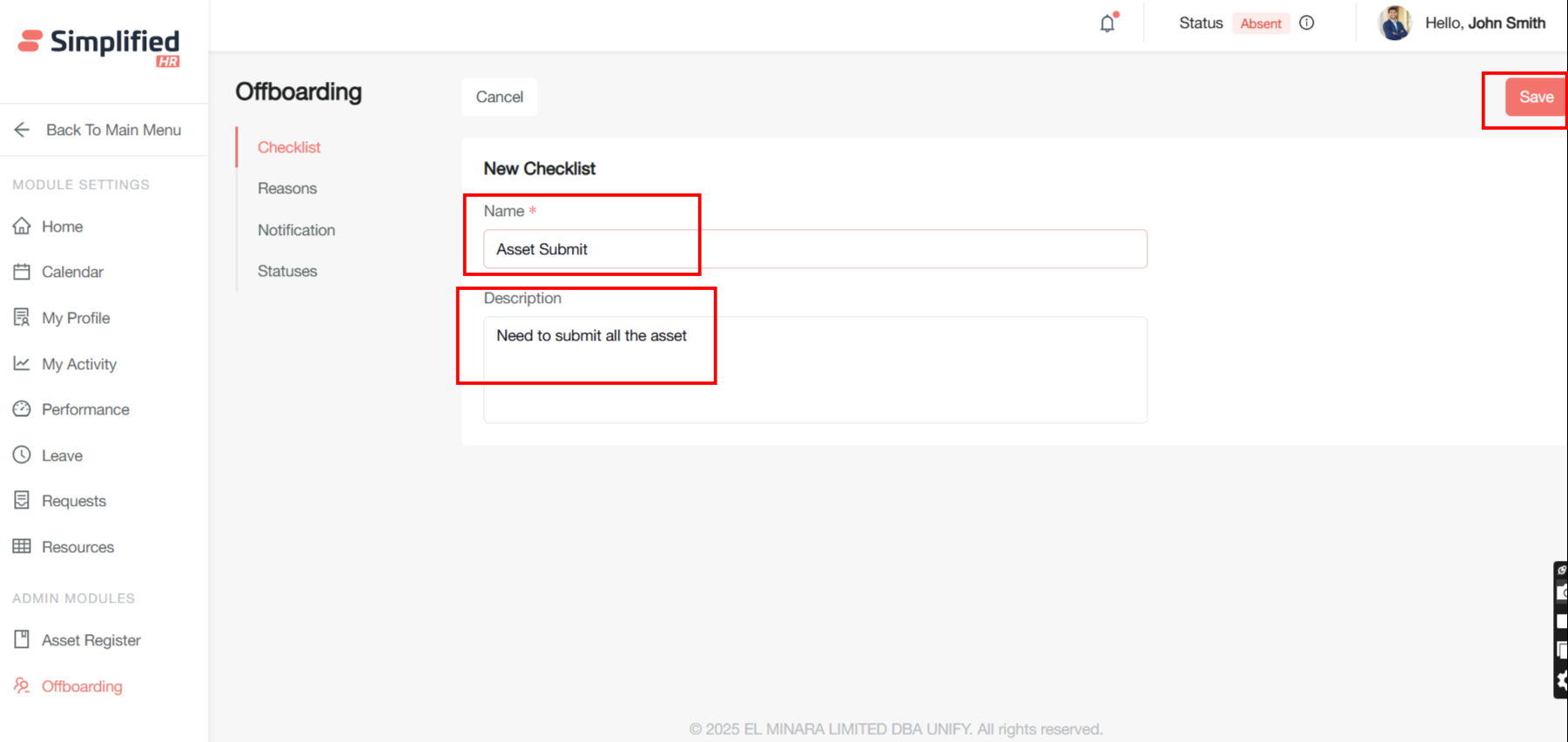Go to My Profile
Image resolution: width=1568 pixels, height=742 pixels.
coord(76,318)
